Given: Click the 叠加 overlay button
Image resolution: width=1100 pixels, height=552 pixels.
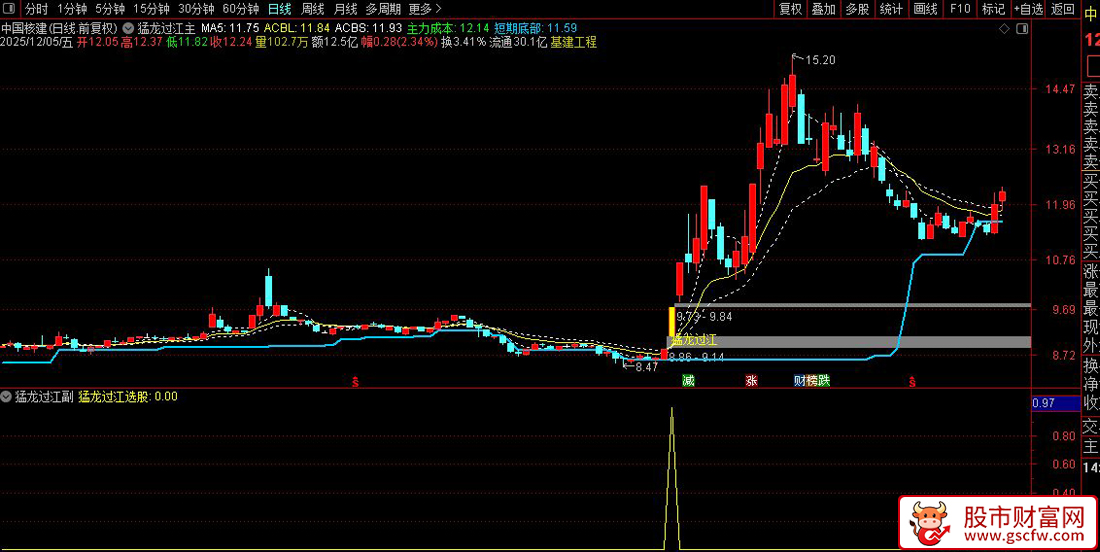Looking at the screenshot, I should 824,9.
